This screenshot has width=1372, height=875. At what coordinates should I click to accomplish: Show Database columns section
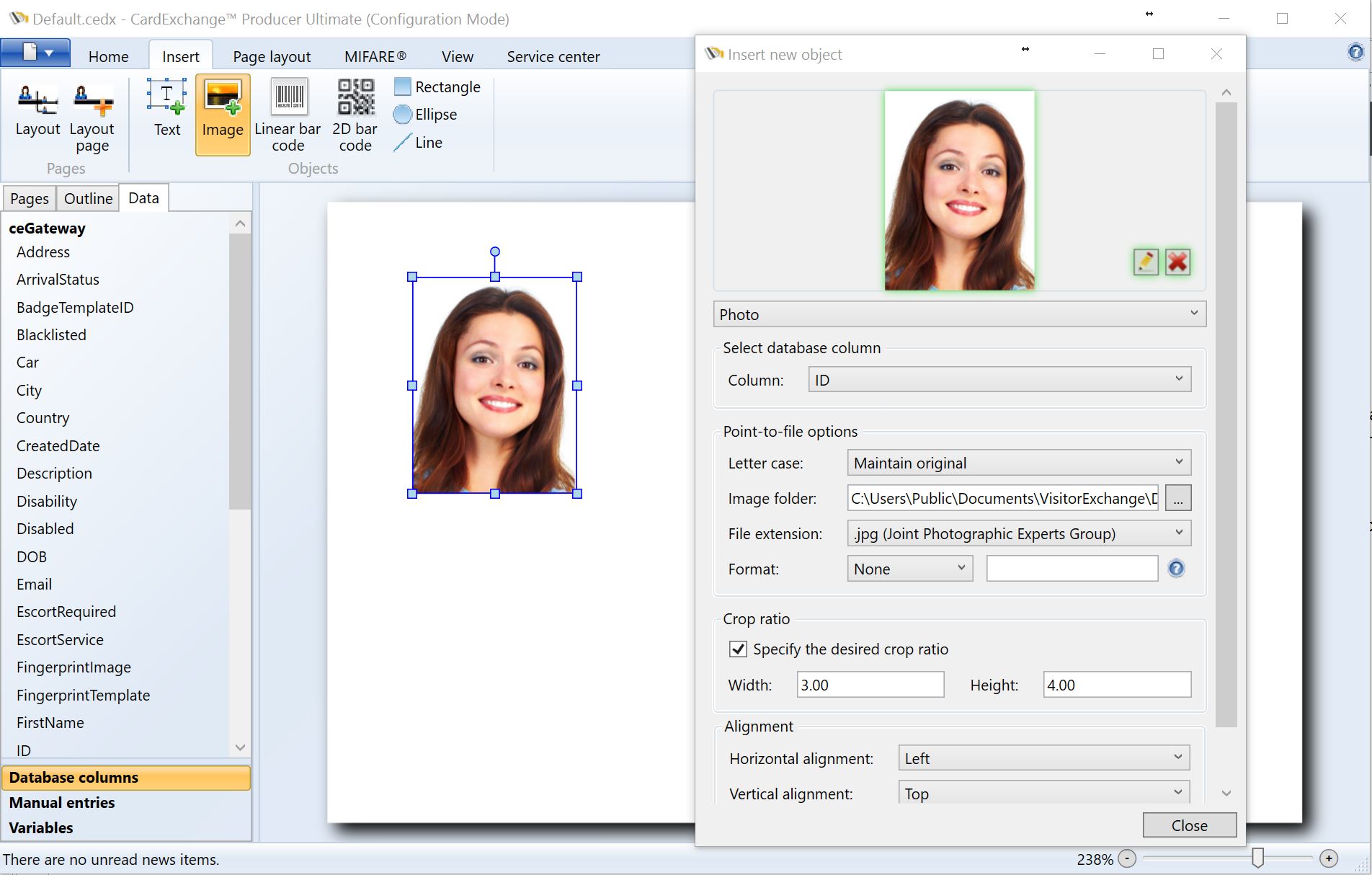coord(126,777)
